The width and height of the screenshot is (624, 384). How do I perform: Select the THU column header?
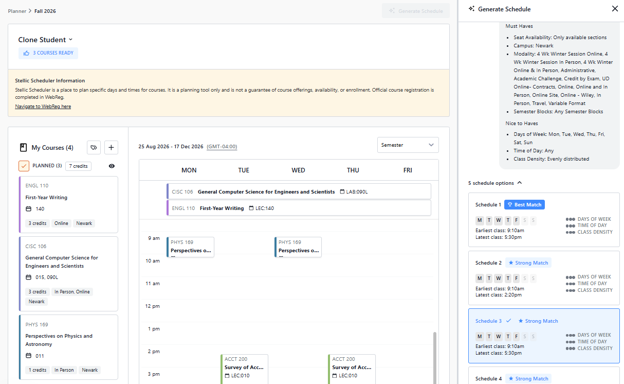point(353,170)
